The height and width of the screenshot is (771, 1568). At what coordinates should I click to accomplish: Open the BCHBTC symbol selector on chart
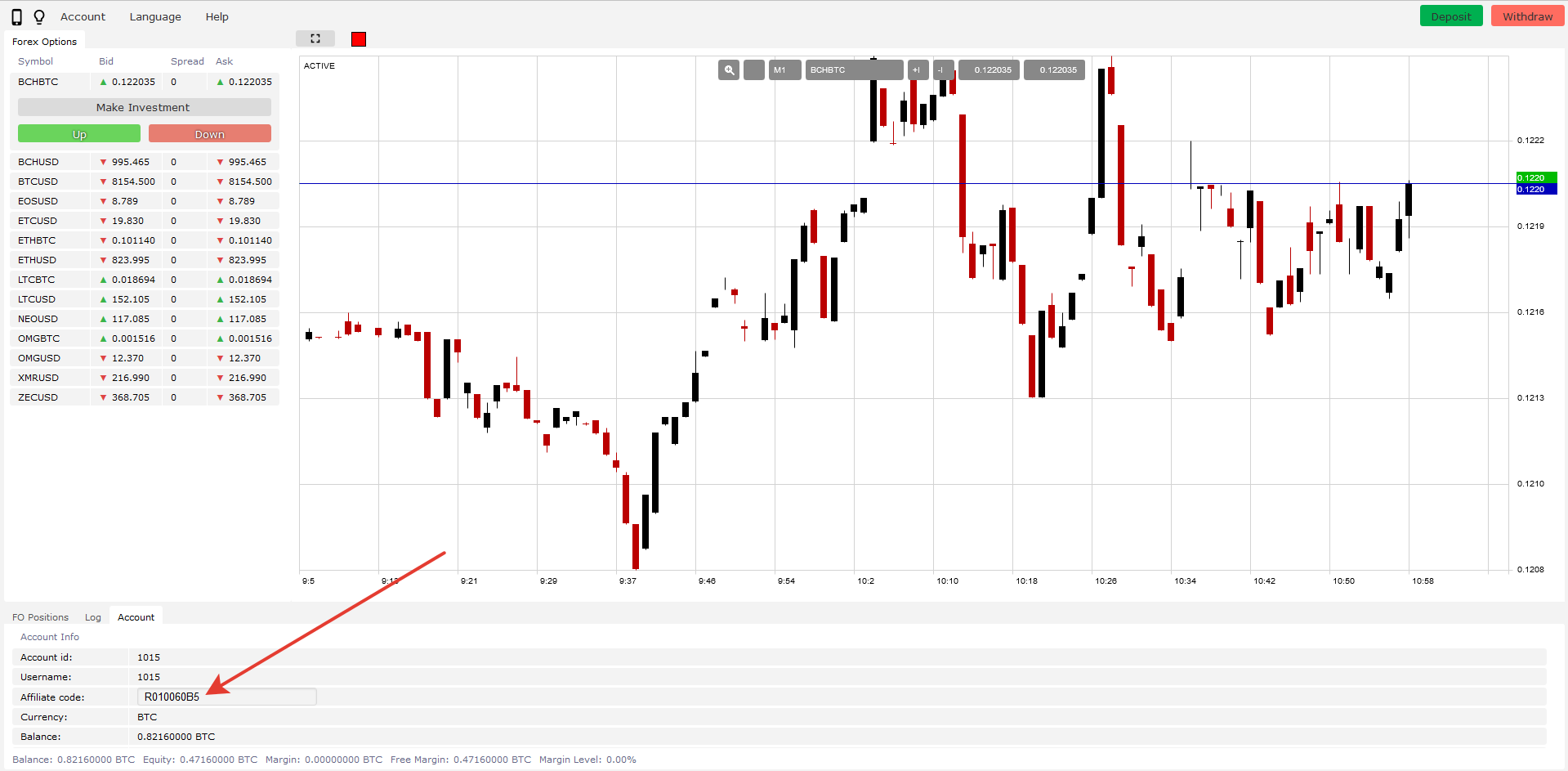pos(854,70)
